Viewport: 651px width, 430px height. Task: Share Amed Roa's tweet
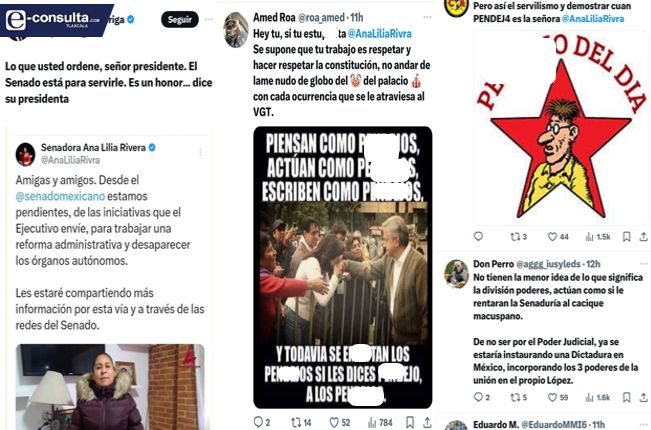(427, 423)
